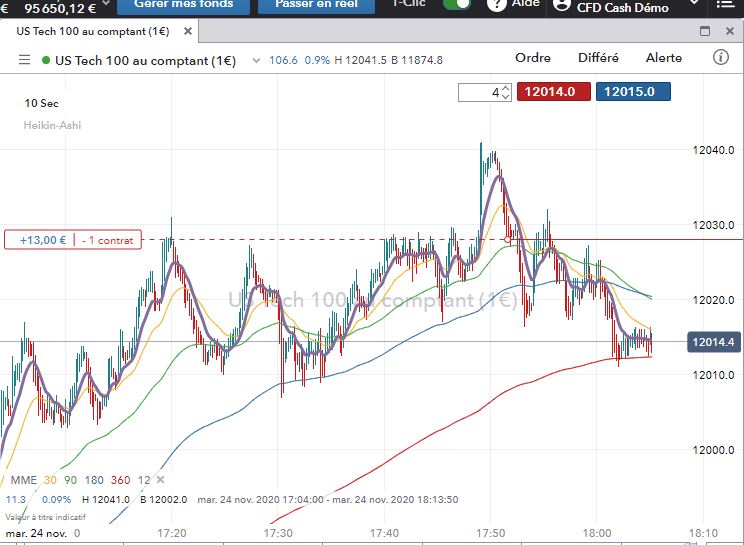The height and width of the screenshot is (545, 744).
Task: Click the current price tag 12014.4
Action: click(713, 342)
